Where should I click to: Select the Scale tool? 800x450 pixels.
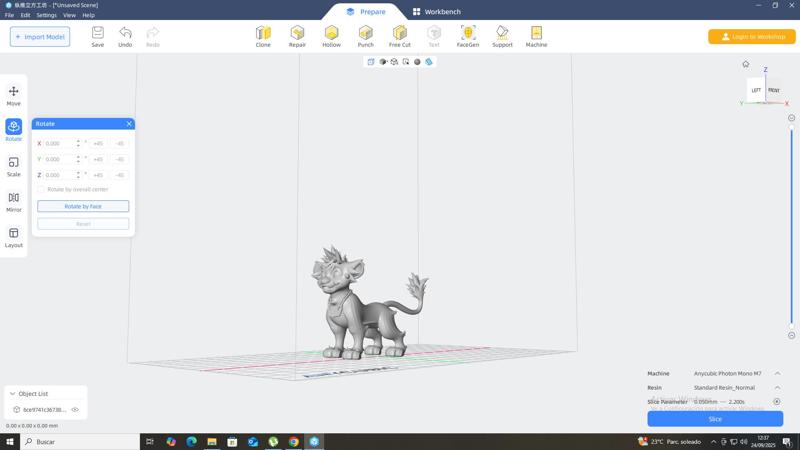(14, 166)
